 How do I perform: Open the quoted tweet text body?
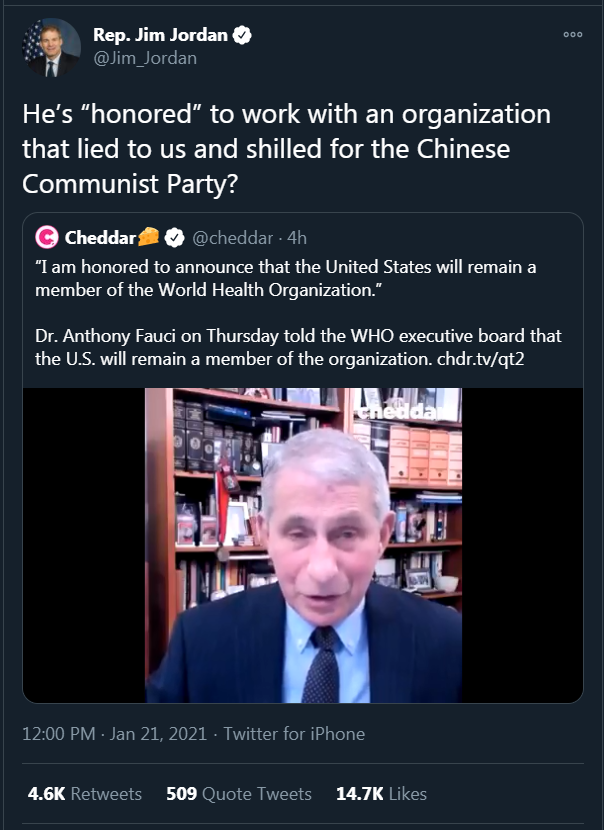coord(298,313)
